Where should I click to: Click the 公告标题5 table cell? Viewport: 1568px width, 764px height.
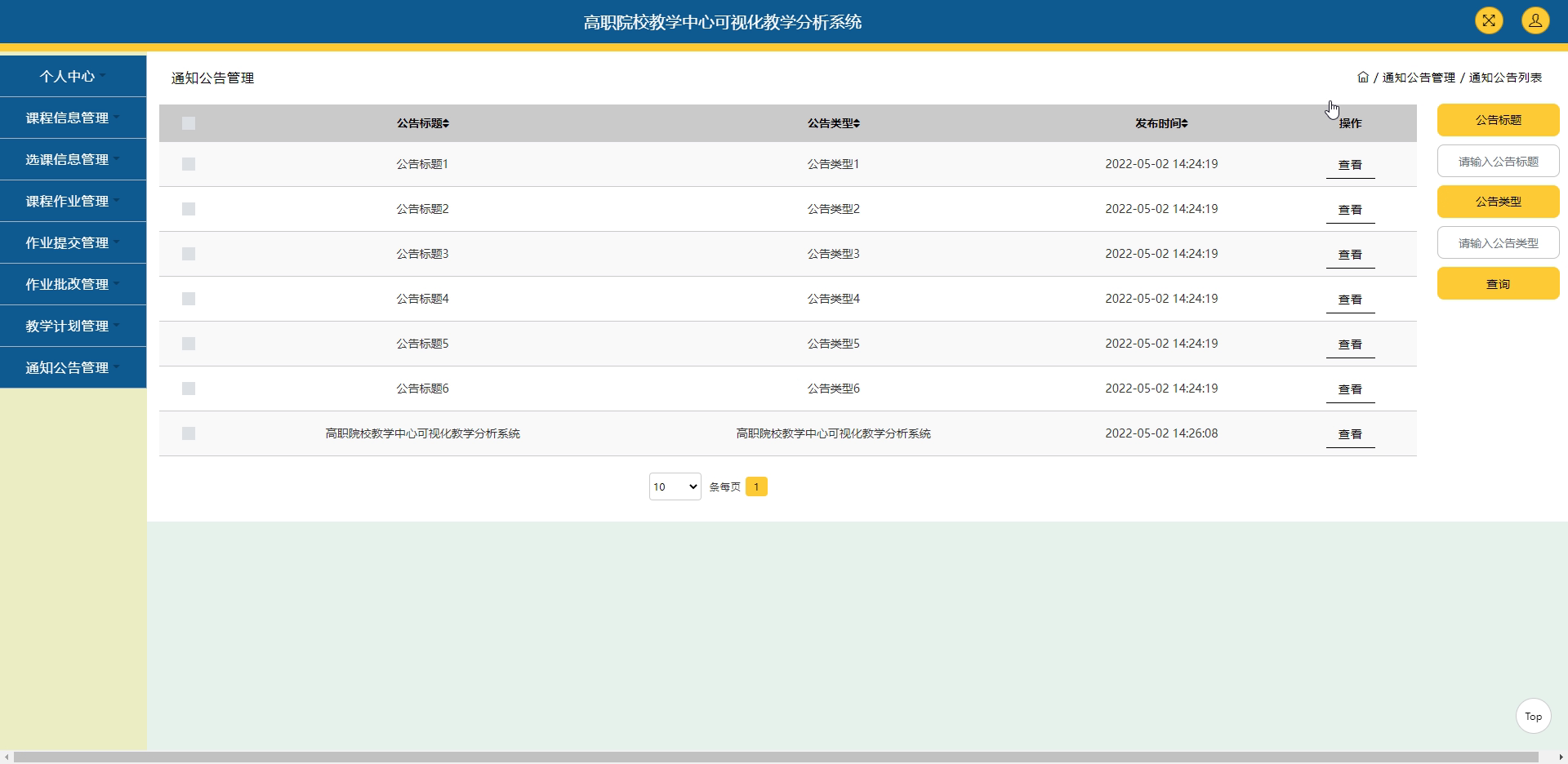pos(422,344)
